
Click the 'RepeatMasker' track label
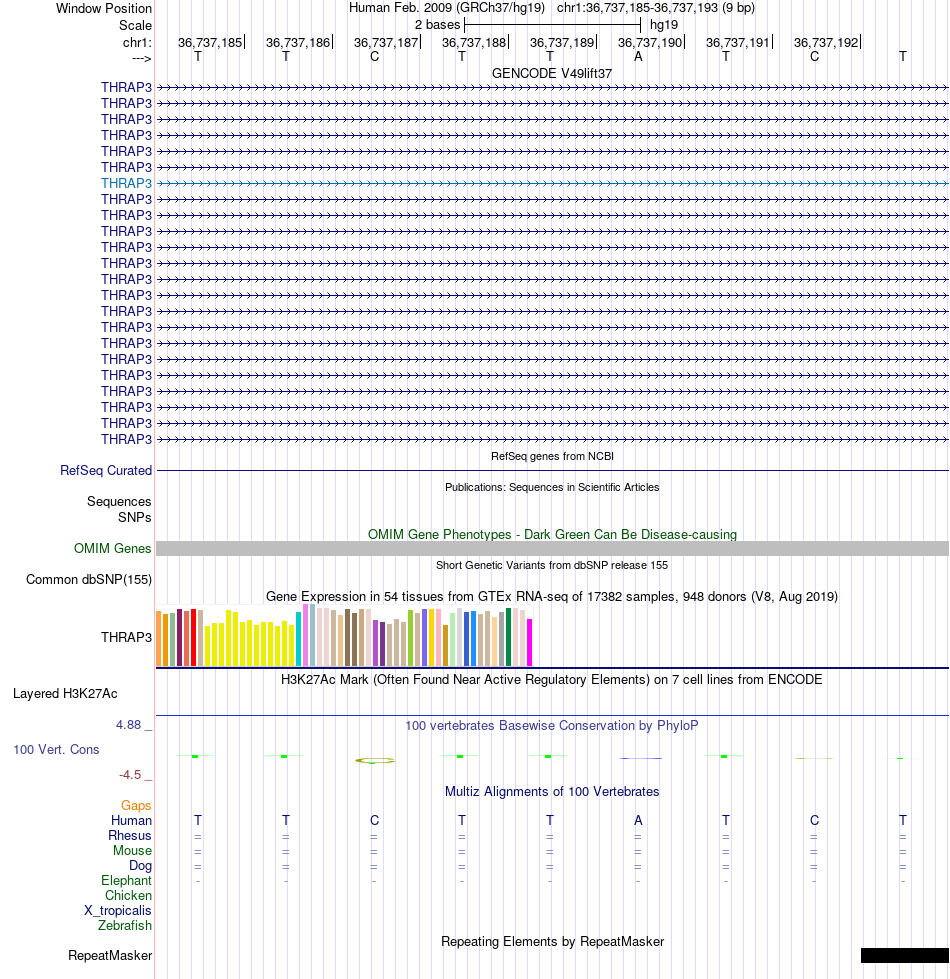pos(110,955)
